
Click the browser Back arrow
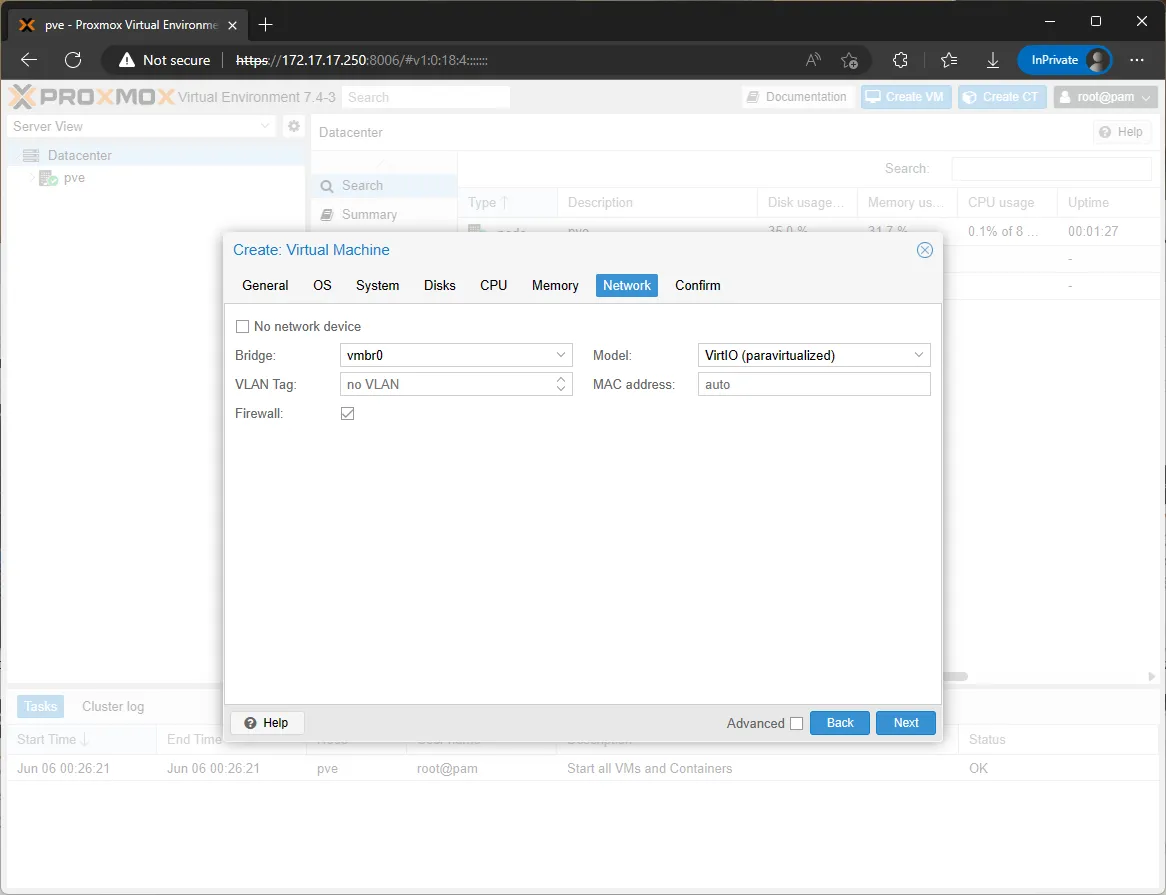click(x=29, y=60)
